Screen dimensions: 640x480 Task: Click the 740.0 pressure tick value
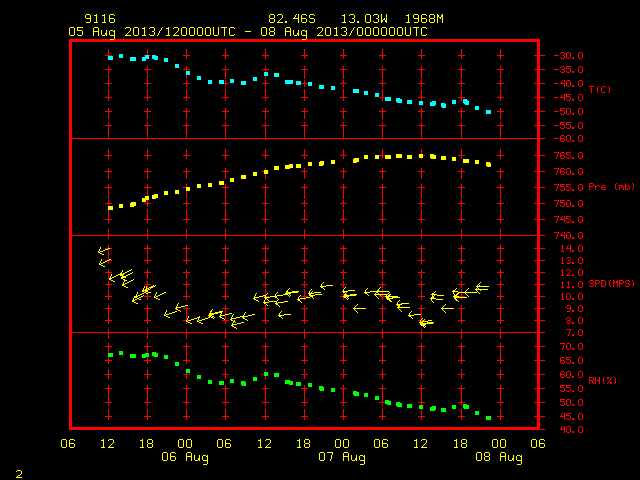[569, 236]
